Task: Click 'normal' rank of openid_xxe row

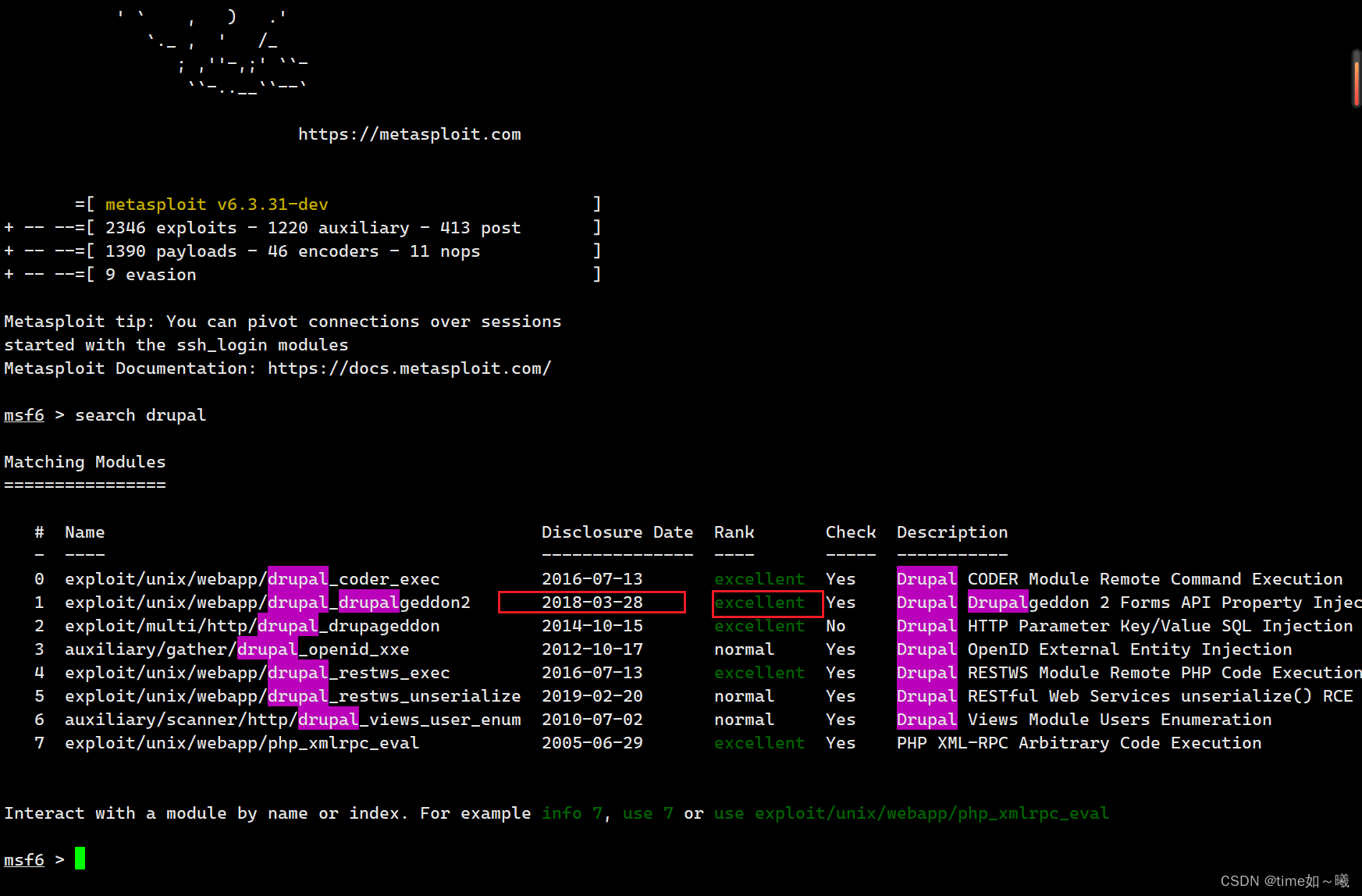Action: coord(745,649)
